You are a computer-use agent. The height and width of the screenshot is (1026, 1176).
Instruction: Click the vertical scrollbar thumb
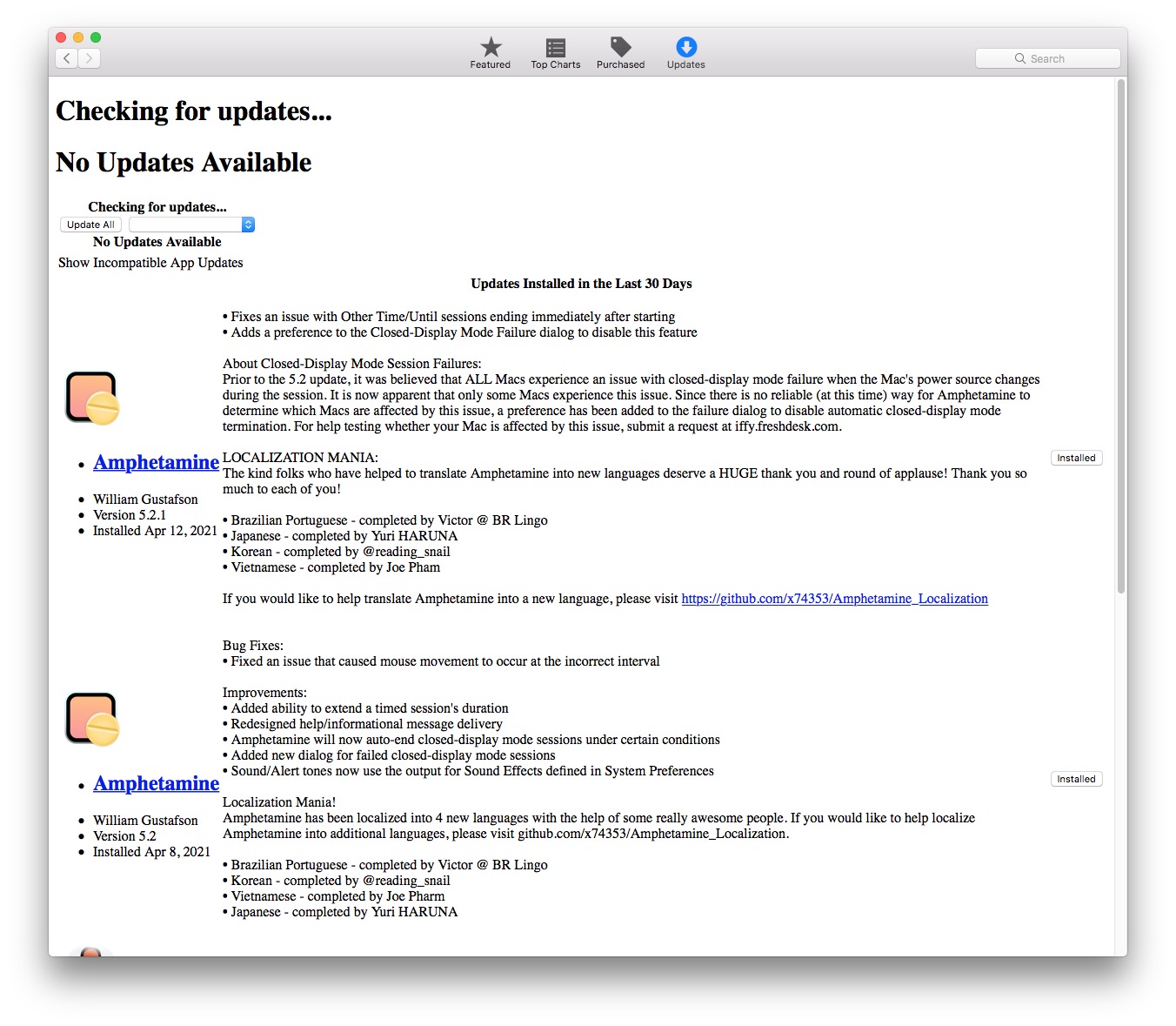(1120, 335)
